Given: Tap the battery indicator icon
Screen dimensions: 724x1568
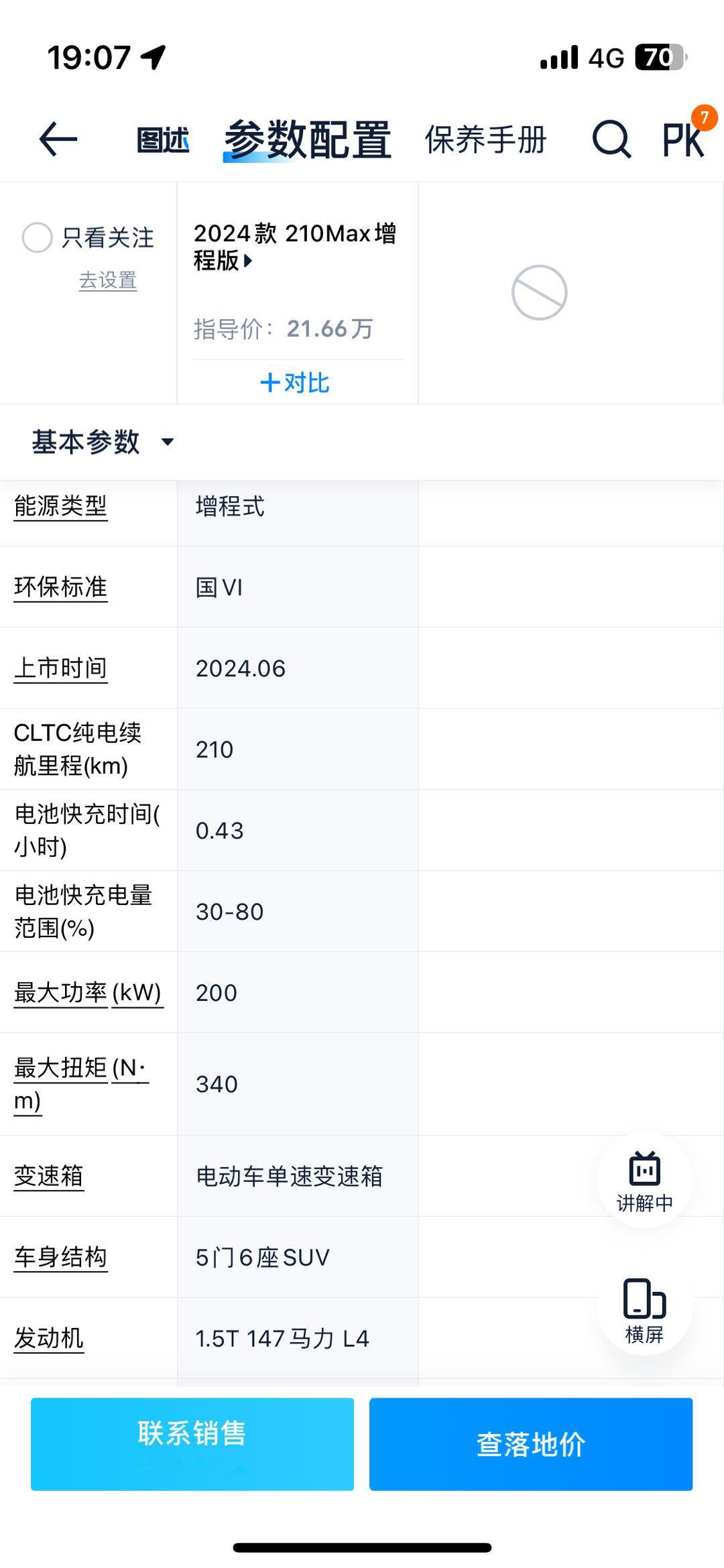Looking at the screenshot, I should click(x=660, y=57).
